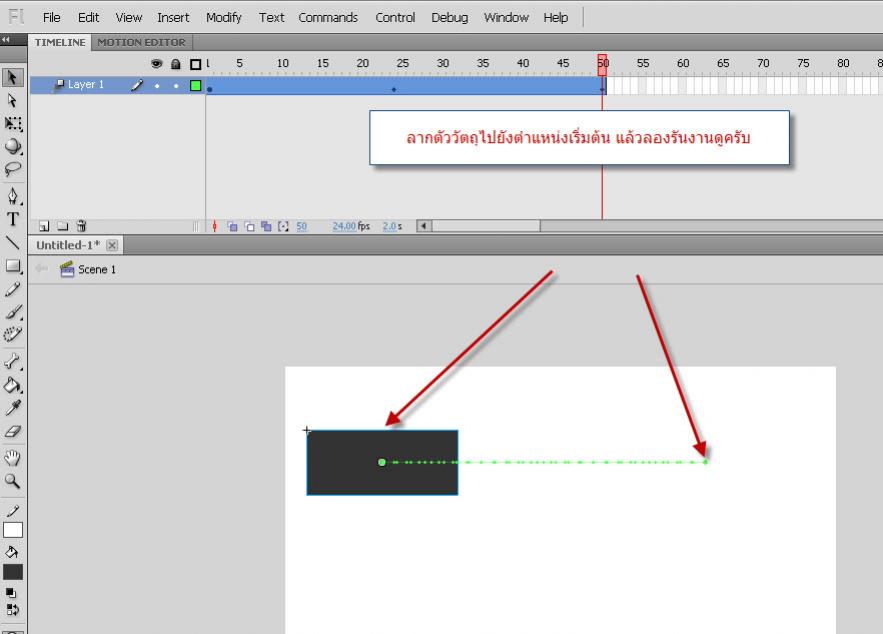Pick the Lasso tool
The height and width of the screenshot is (634, 883).
pyautogui.click(x=12, y=167)
